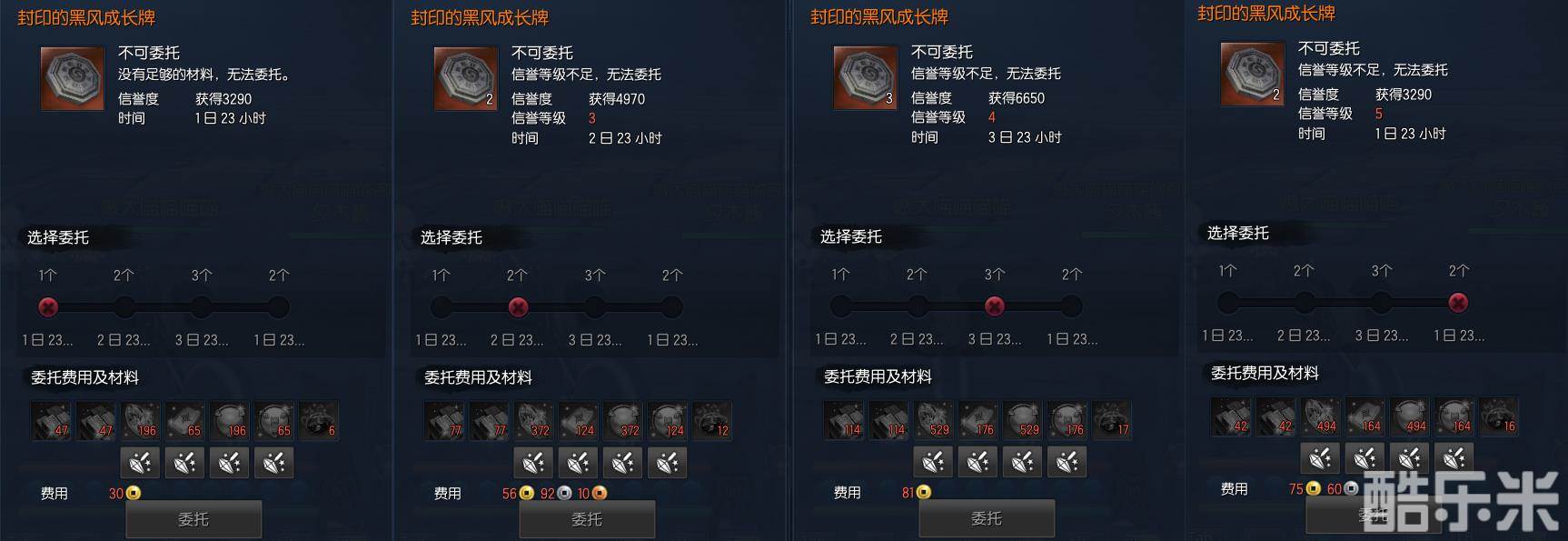
Task: Click 委托 button in panel costing 81 gold
Action: (x=987, y=518)
